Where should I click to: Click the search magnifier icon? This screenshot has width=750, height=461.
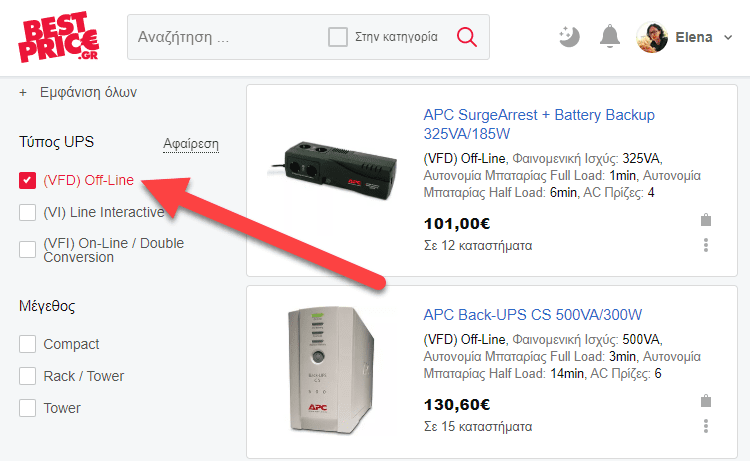click(467, 37)
